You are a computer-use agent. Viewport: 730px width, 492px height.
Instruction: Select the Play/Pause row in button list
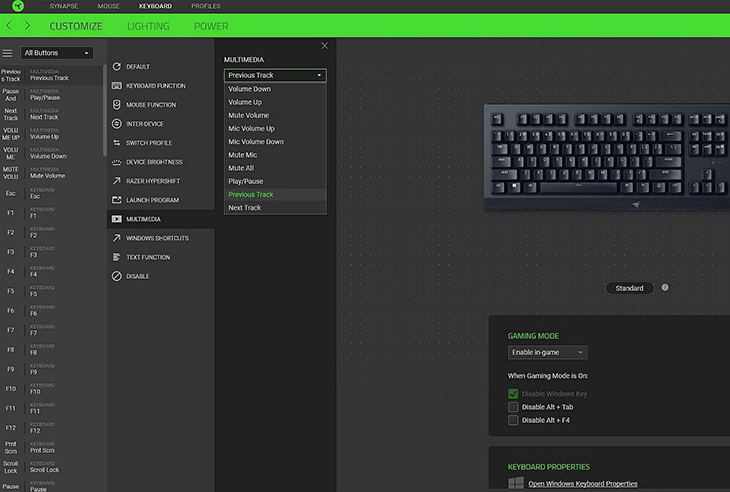[x=51, y=94]
